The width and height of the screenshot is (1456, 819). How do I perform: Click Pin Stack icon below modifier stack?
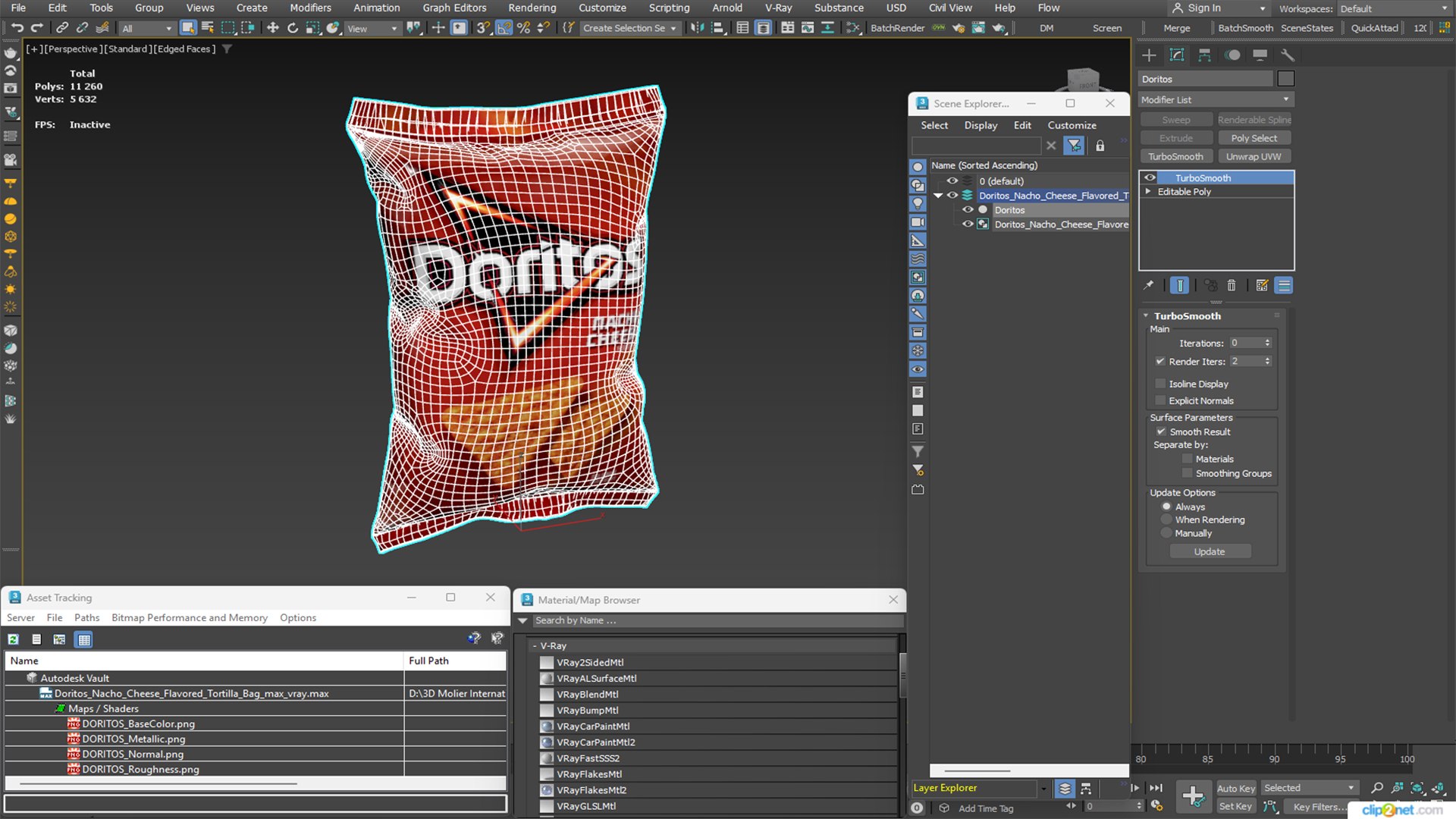(x=1149, y=285)
